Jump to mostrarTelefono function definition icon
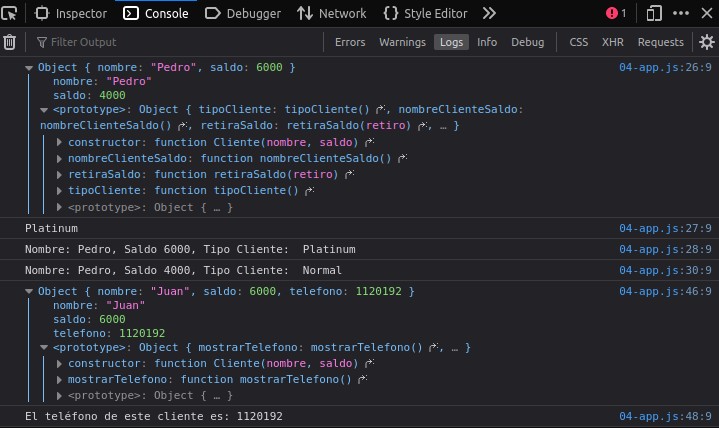The width and height of the screenshot is (719, 428). (362, 379)
